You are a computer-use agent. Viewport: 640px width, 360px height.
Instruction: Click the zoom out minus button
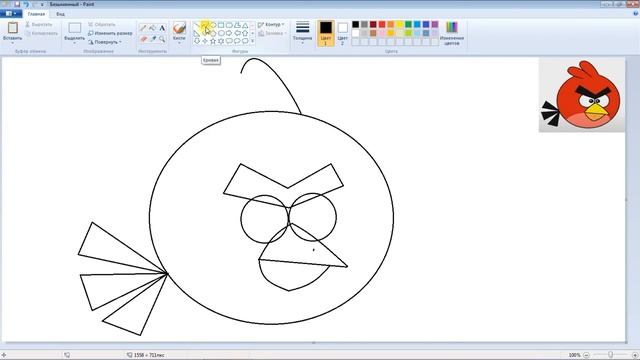[x=586, y=355]
